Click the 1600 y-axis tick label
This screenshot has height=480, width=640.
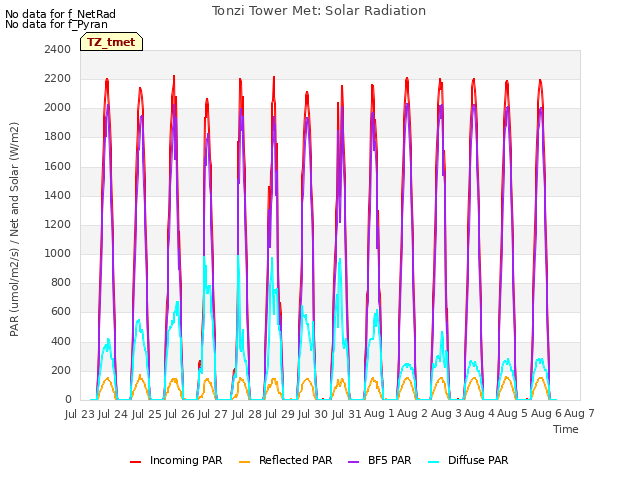(x=58, y=167)
